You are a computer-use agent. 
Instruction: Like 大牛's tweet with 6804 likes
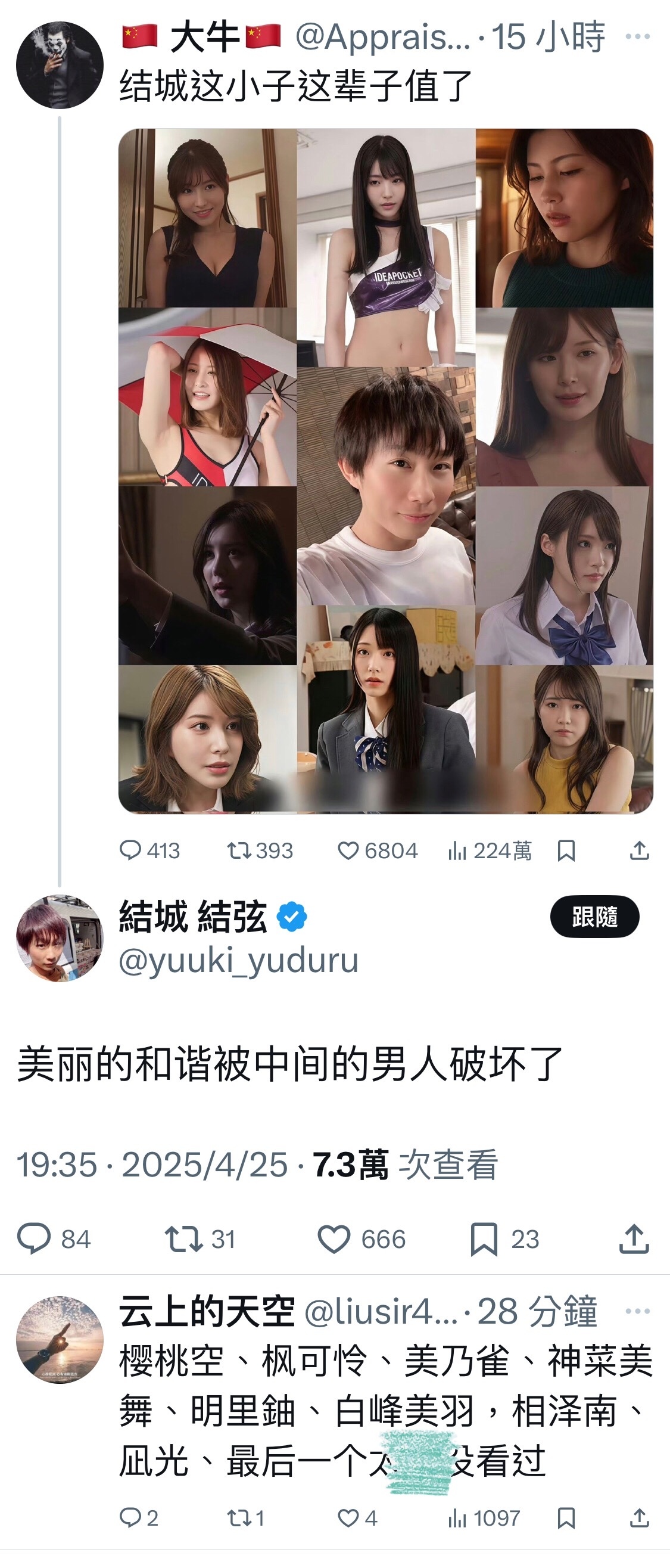378,850
